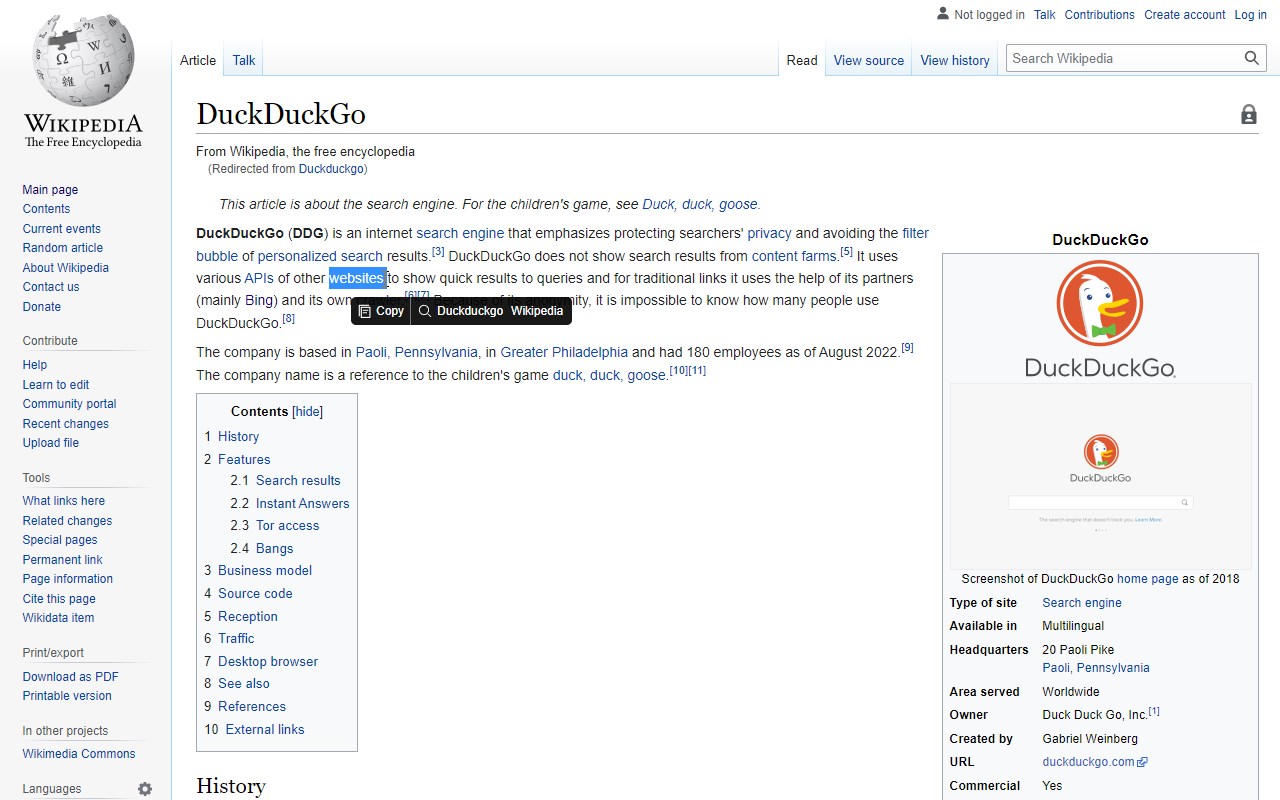Search Duckduckgo Wikipedia from selection popup
1280x800 pixels.
[x=491, y=311]
